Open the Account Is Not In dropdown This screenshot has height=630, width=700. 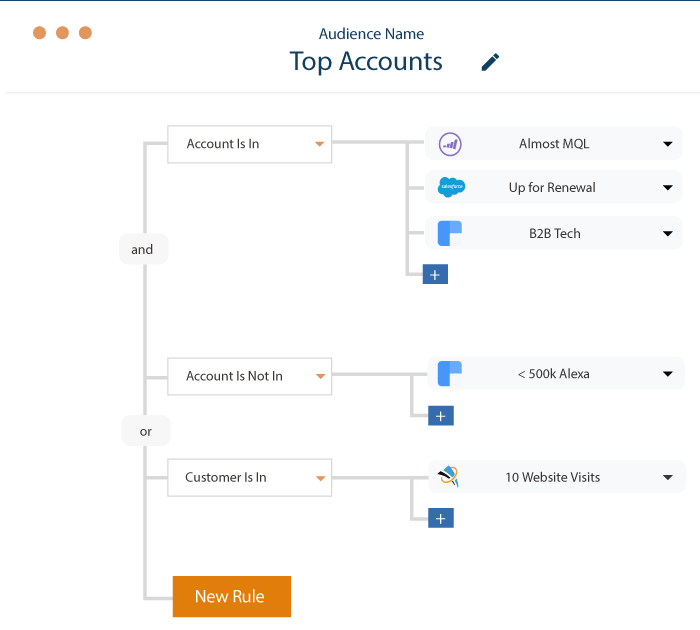click(250, 376)
